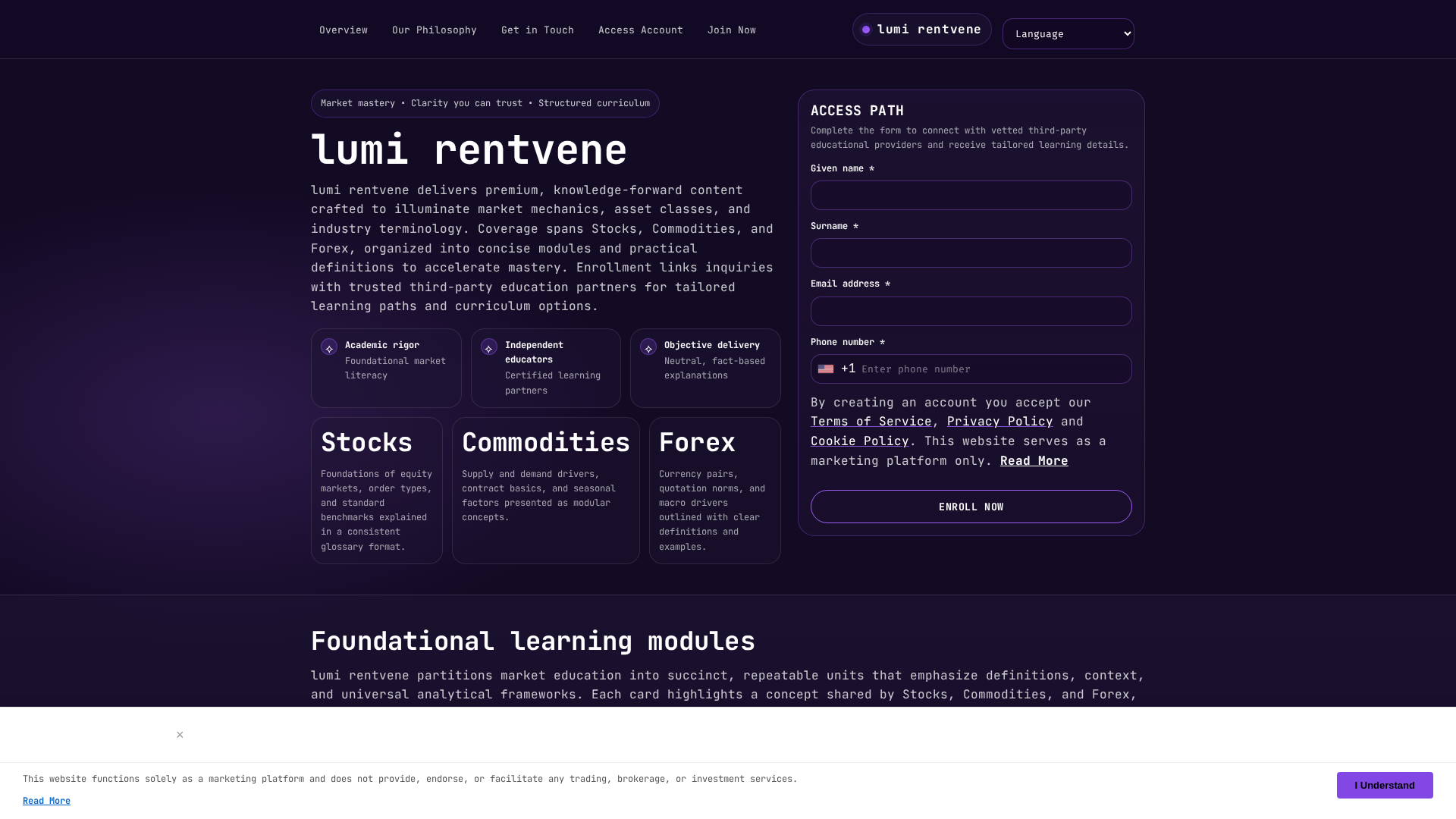The height and width of the screenshot is (819, 1456).
Task: Focus the Given name input field
Action: pos(971,196)
